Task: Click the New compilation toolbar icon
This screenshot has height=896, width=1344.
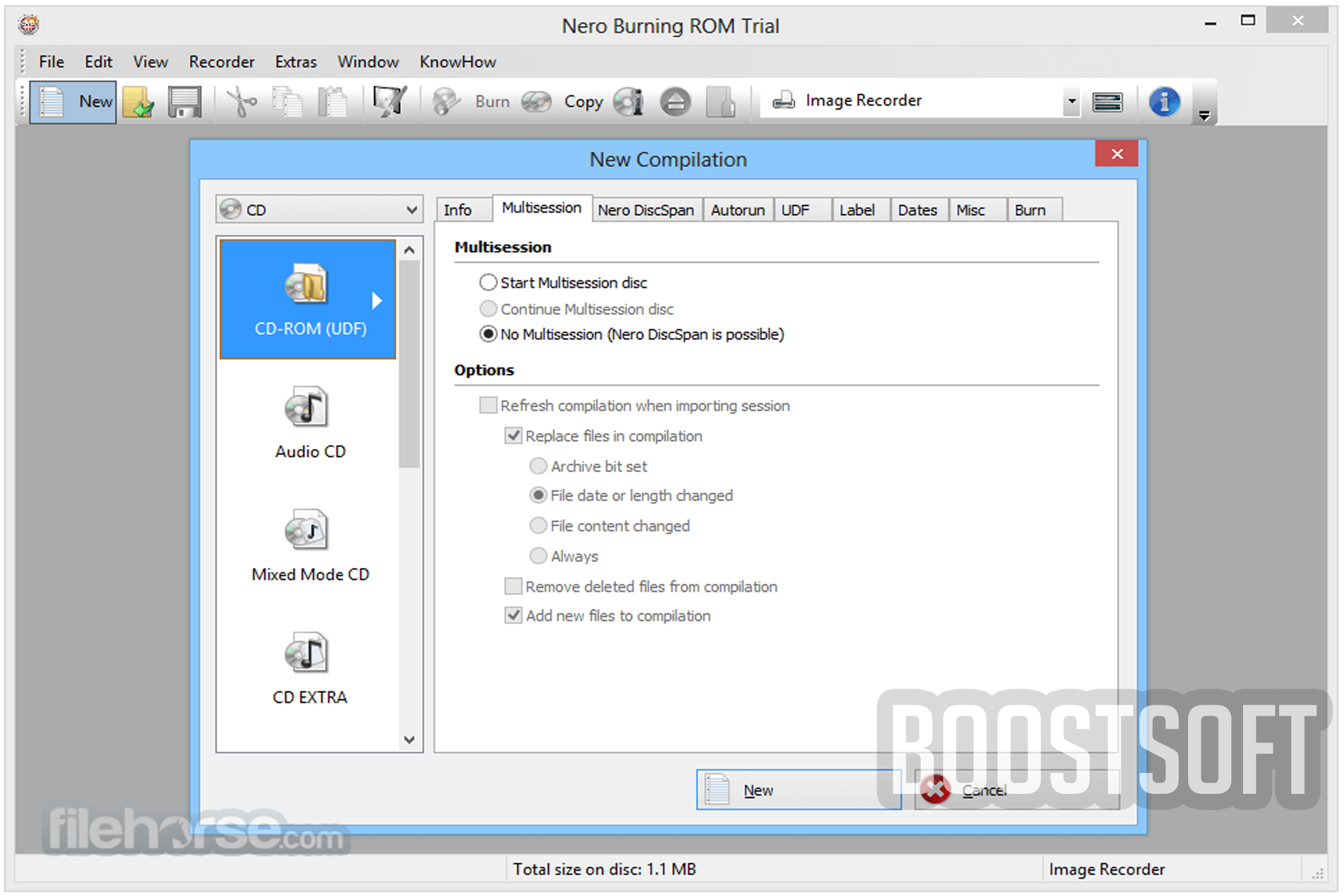Action: pyautogui.click(x=72, y=102)
